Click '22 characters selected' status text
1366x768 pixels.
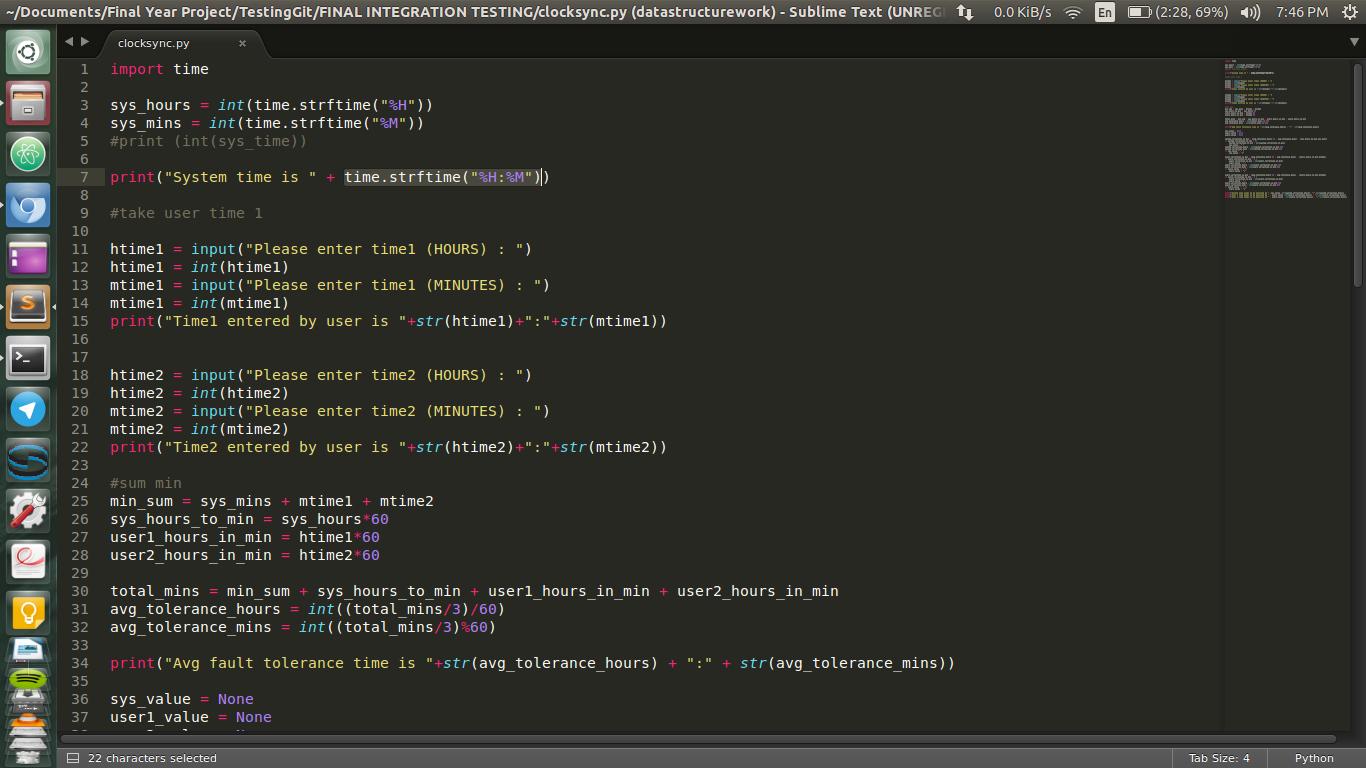[x=152, y=758]
